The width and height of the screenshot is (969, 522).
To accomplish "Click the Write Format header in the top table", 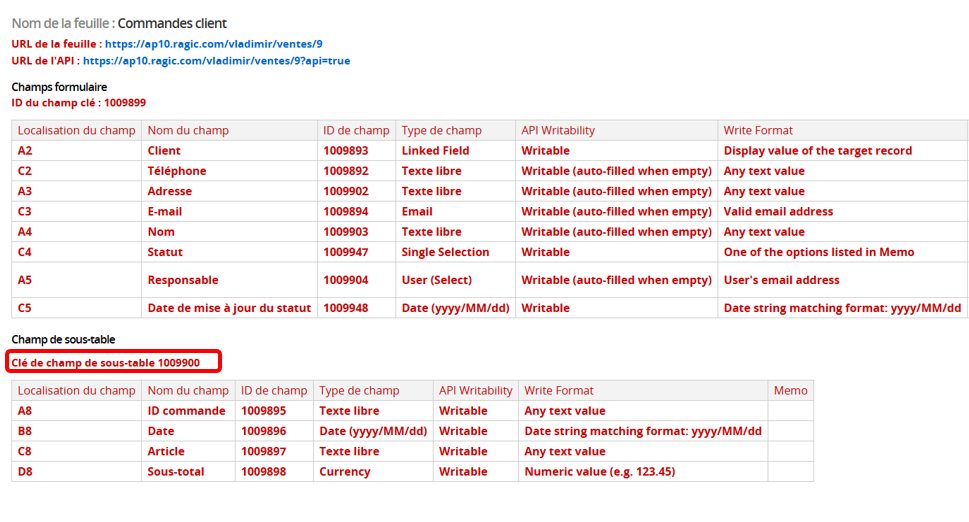I will coord(758,130).
